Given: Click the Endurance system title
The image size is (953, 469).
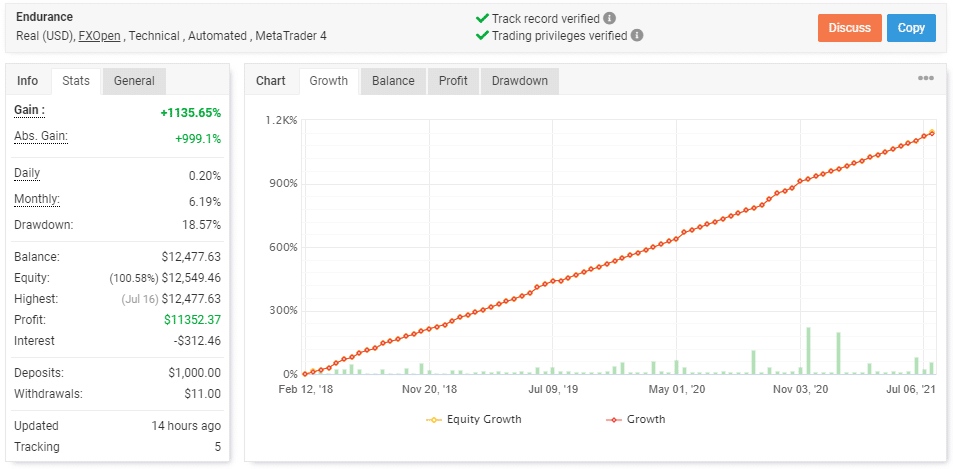Looking at the screenshot, I should pyautogui.click(x=44, y=18).
